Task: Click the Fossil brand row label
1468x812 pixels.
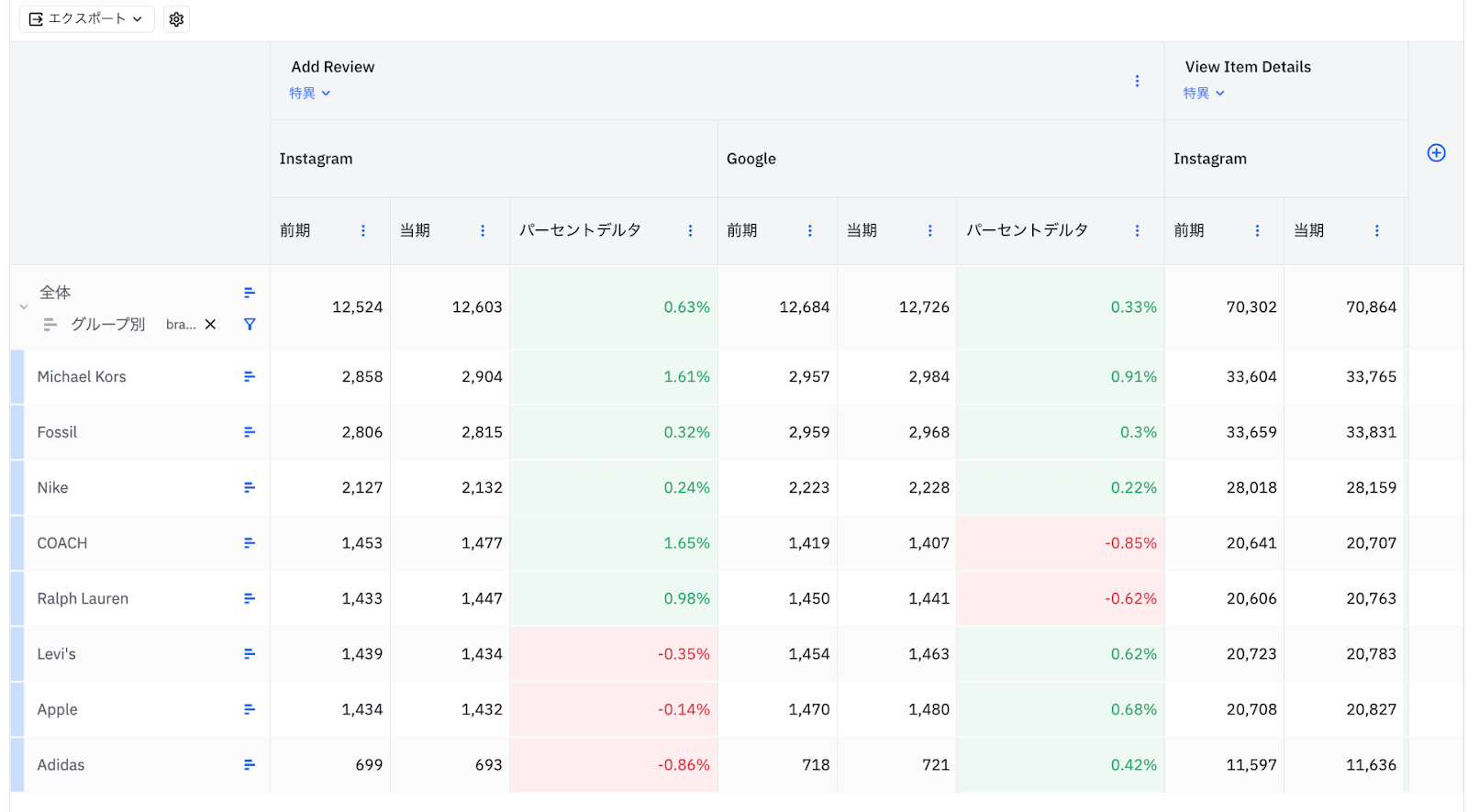Action: [57, 432]
